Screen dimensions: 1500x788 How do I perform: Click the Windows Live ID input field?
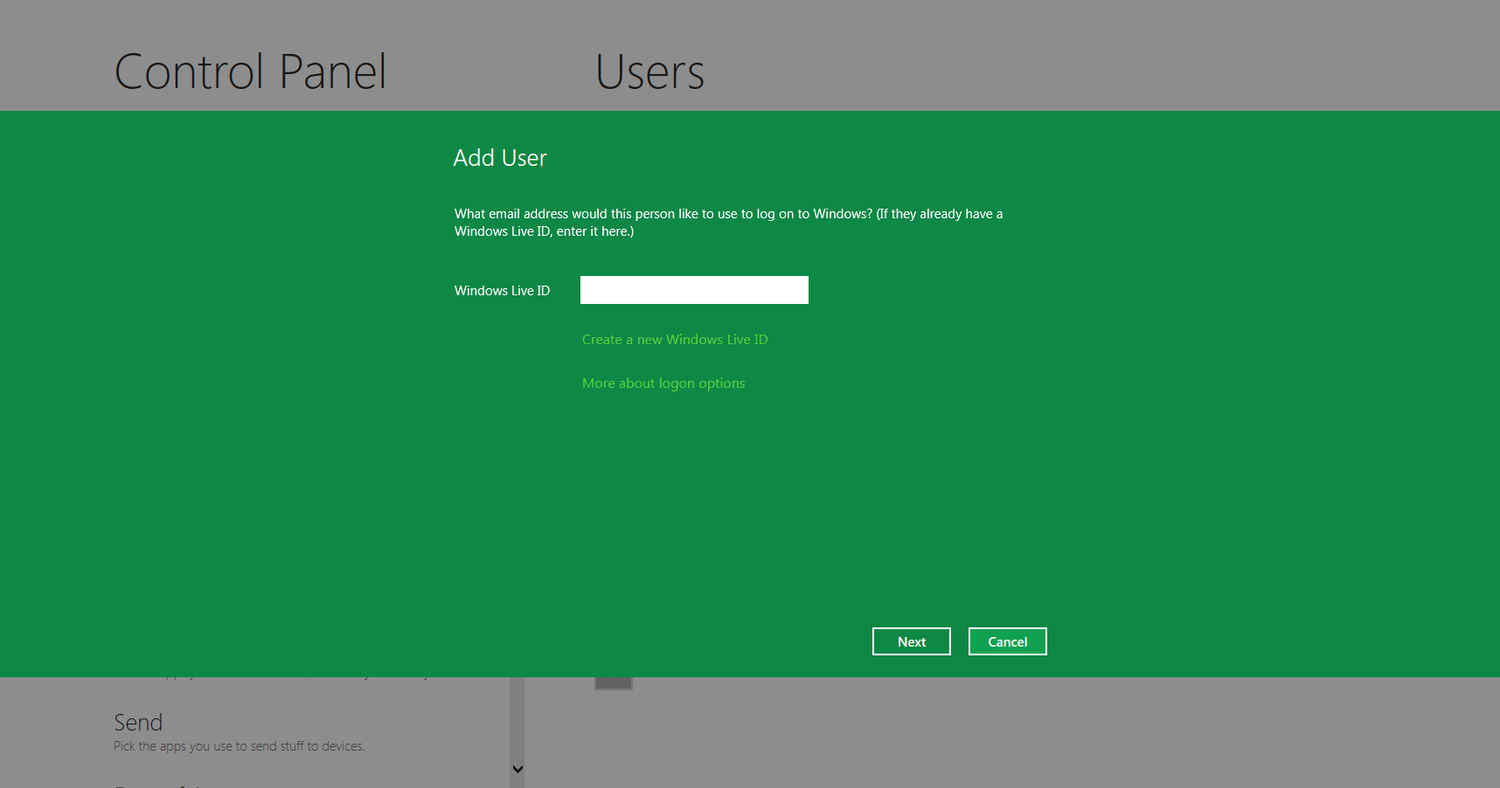coord(694,290)
